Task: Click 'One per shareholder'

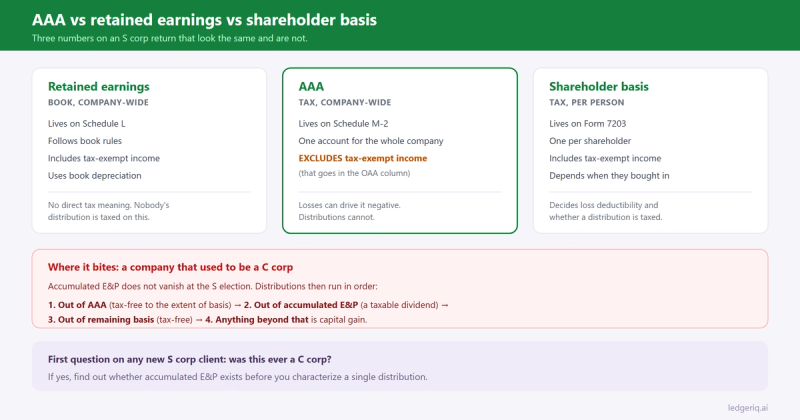Action: tap(590, 141)
